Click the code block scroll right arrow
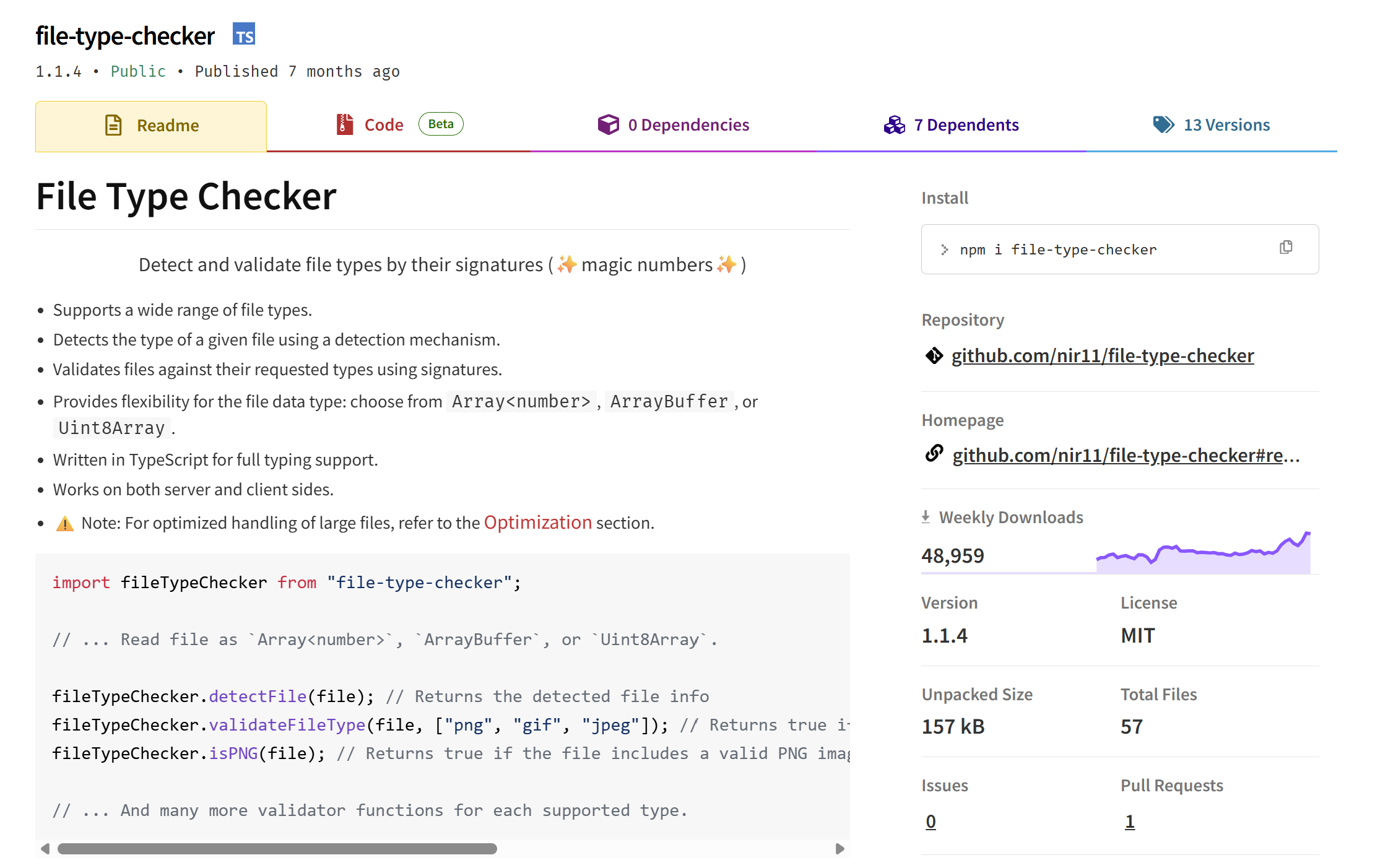The height and width of the screenshot is (868, 1388). (839, 849)
